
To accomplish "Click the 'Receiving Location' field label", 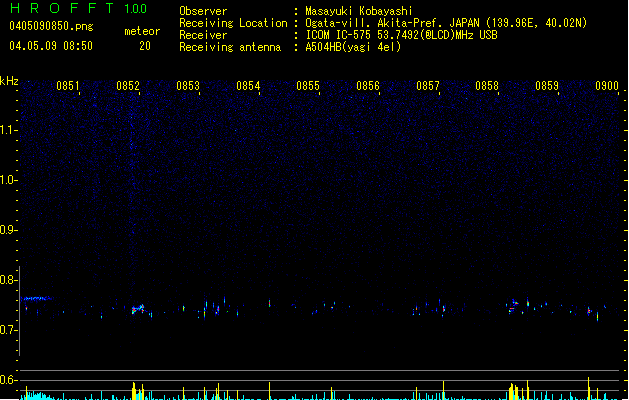I will coord(233,23).
